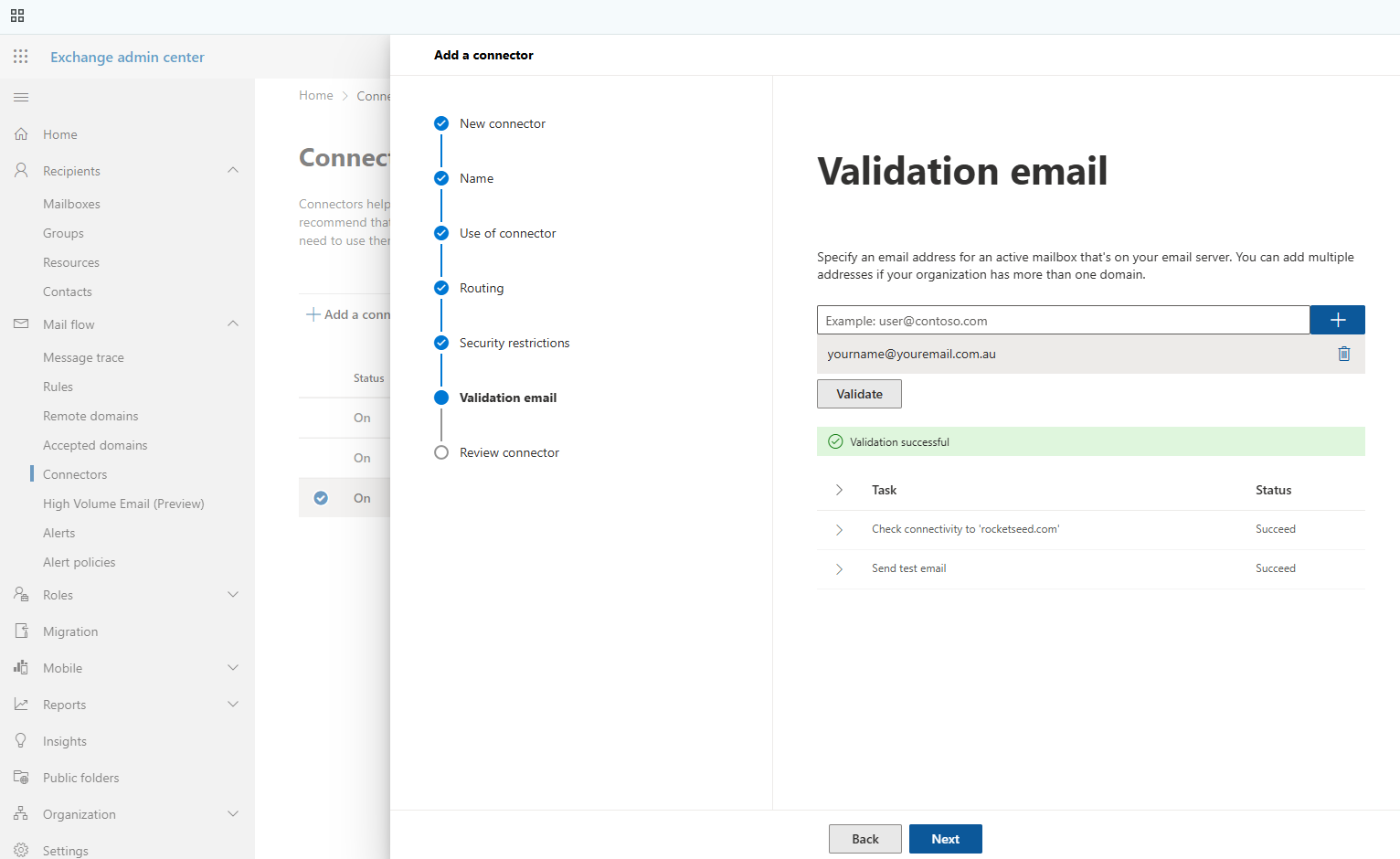Open the Public folders icon
1400x859 pixels.
click(x=21, y=778)
